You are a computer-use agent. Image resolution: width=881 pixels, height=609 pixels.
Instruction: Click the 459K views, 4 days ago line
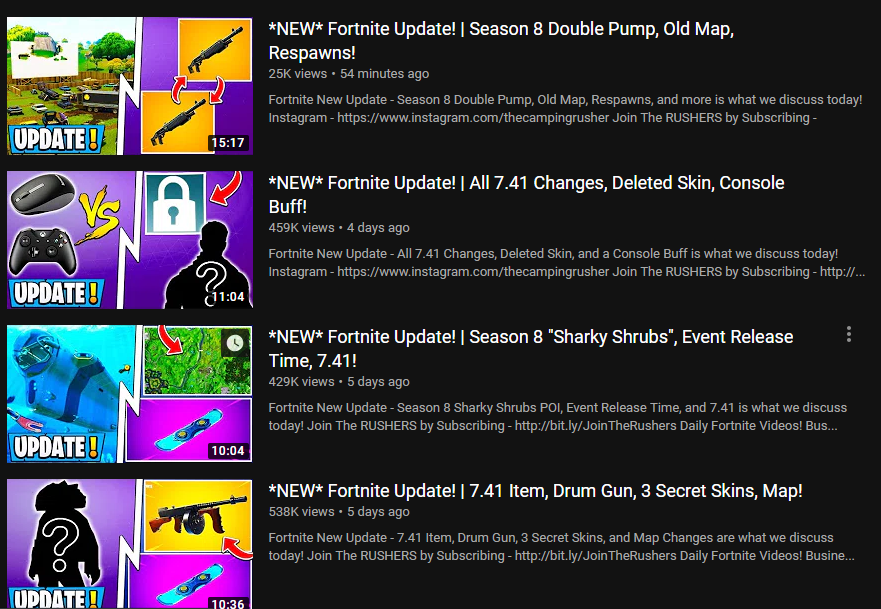pos(339,228)
